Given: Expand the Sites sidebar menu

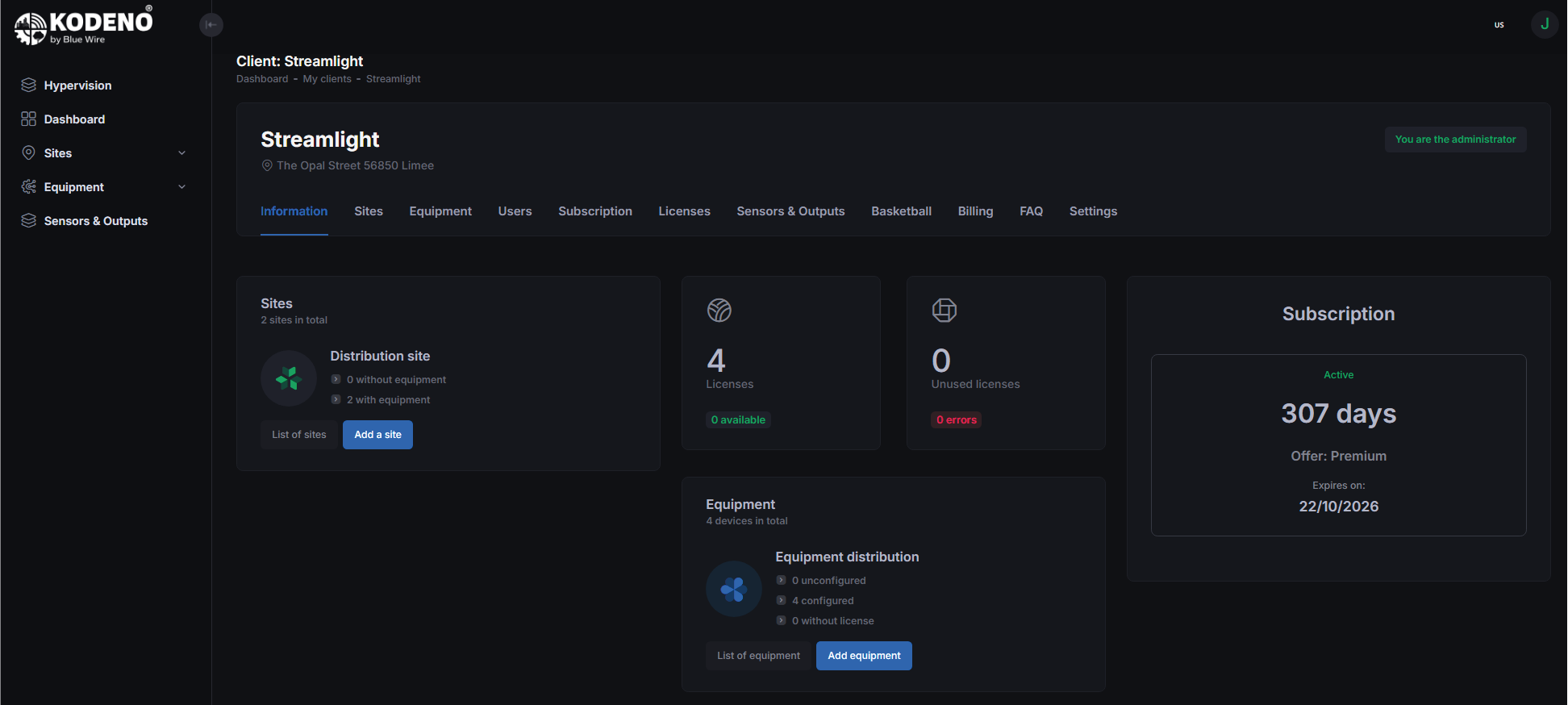Looking at the screenshot, I should pyautogui.click(x=181, y=153).
